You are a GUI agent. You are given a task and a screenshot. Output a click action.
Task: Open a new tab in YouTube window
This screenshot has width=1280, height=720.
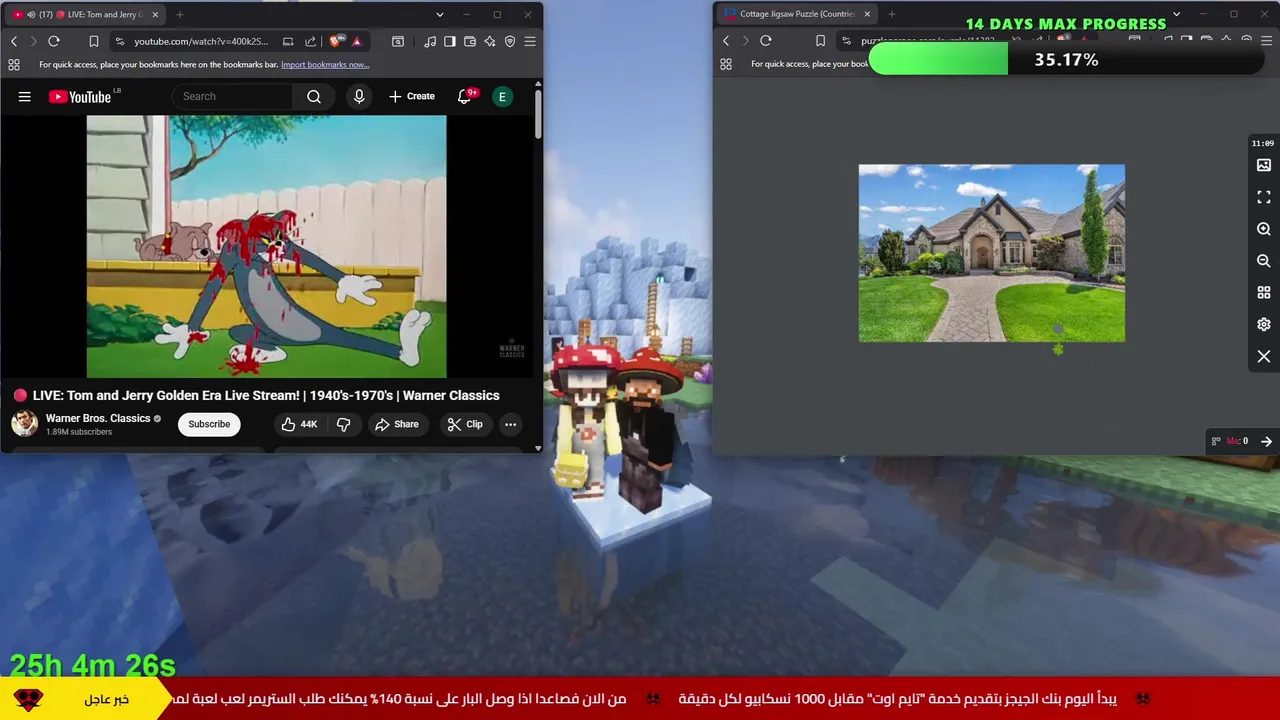pos(180,14)
